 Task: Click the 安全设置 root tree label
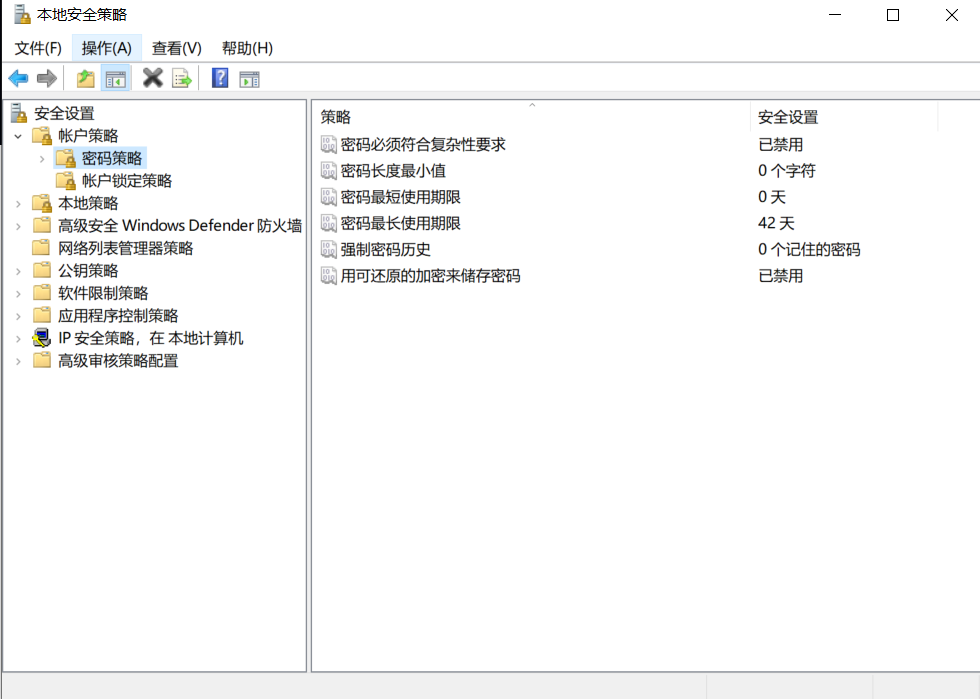coord(64,113)
